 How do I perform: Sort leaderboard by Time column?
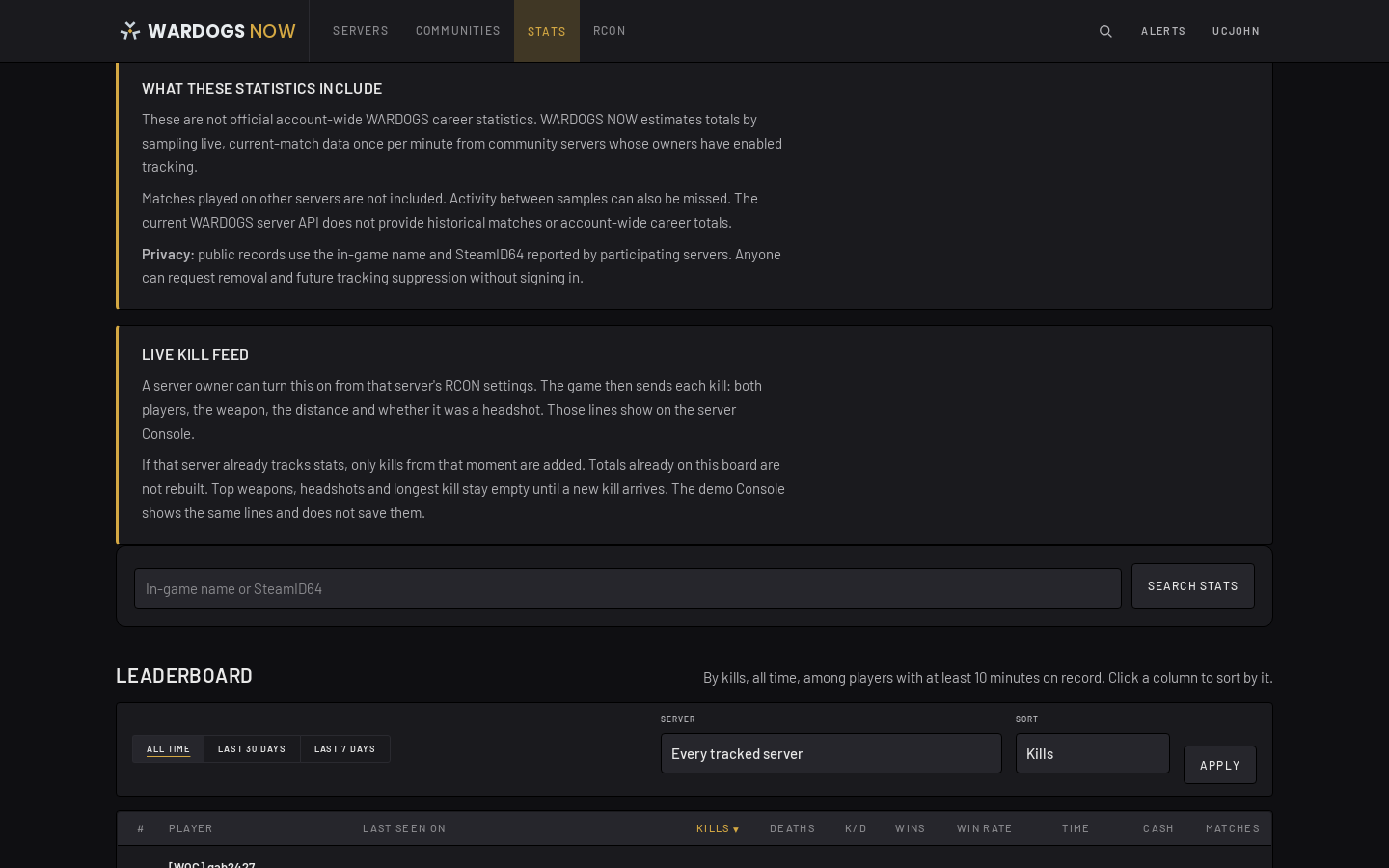[x=1076, y=828]
